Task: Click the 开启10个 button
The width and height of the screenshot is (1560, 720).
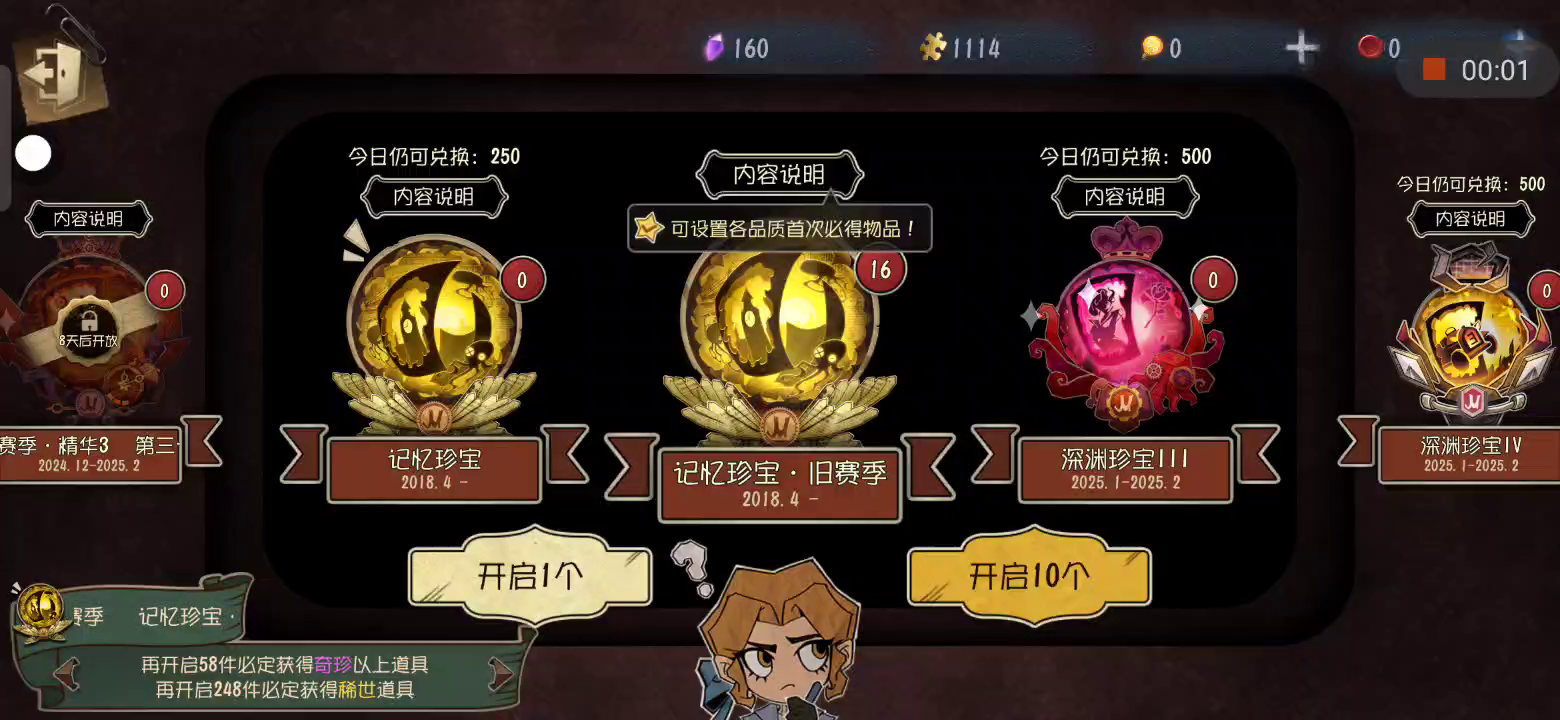Action: [x=1029, y=577]
